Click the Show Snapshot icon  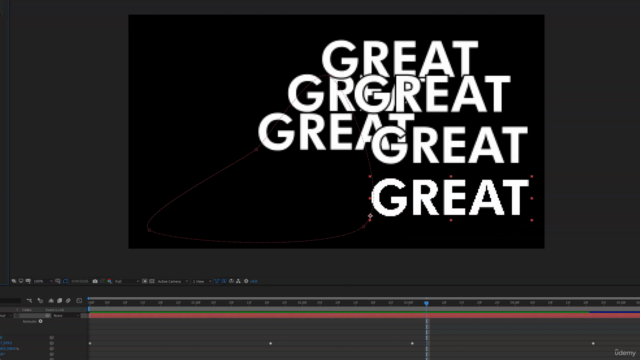coord(102,281)
